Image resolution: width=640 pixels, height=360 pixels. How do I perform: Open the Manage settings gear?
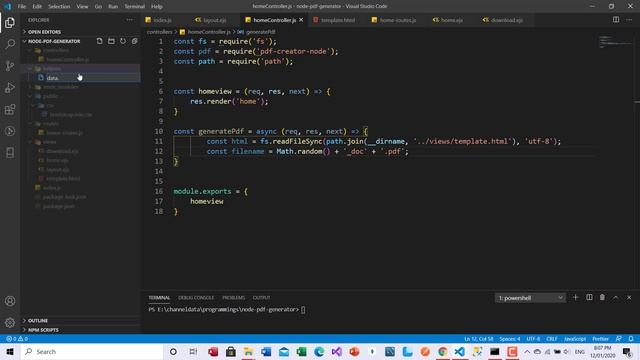click(x=10, y=322)
